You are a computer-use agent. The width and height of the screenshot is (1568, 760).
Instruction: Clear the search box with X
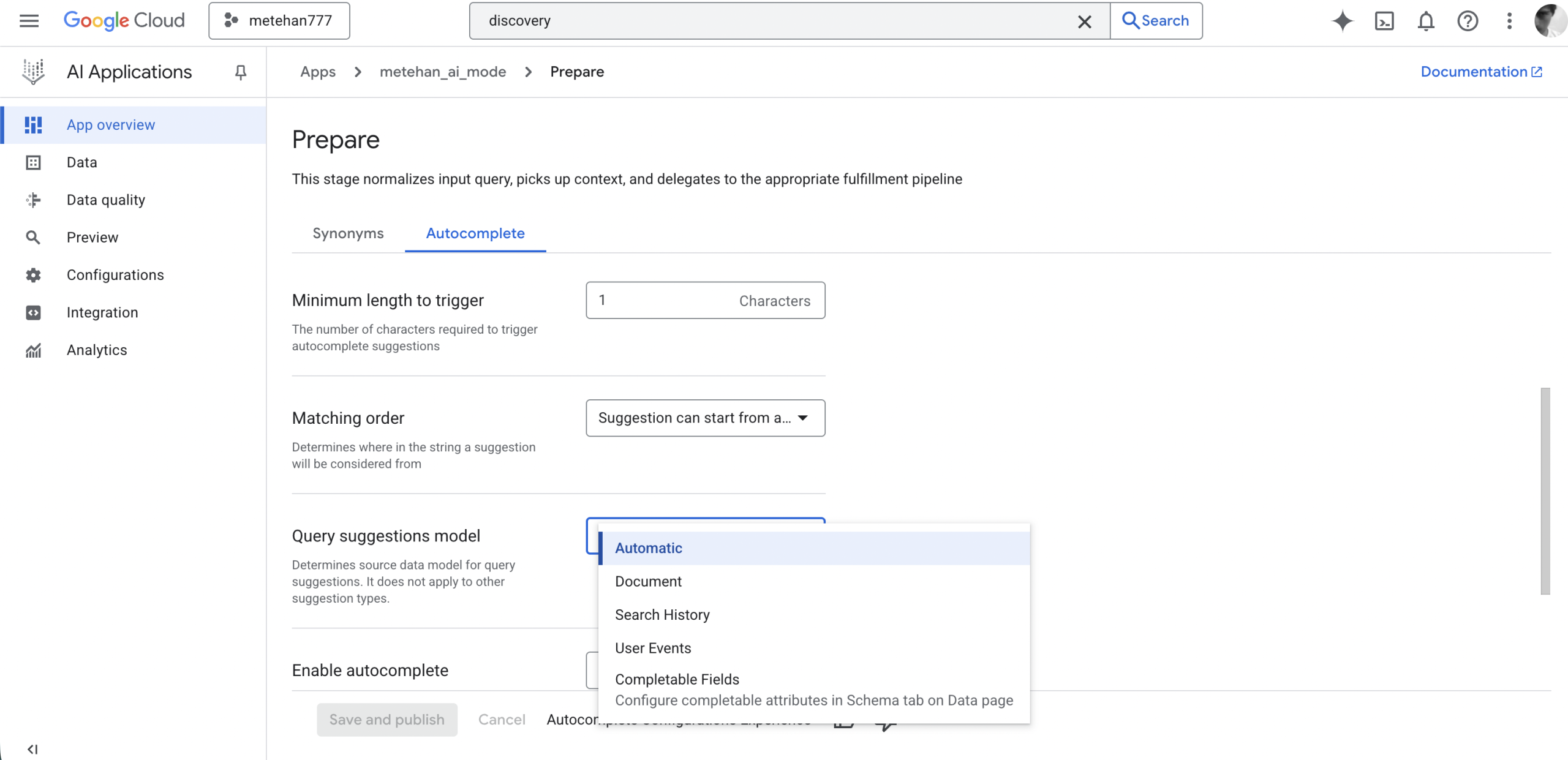point(1084,21)
